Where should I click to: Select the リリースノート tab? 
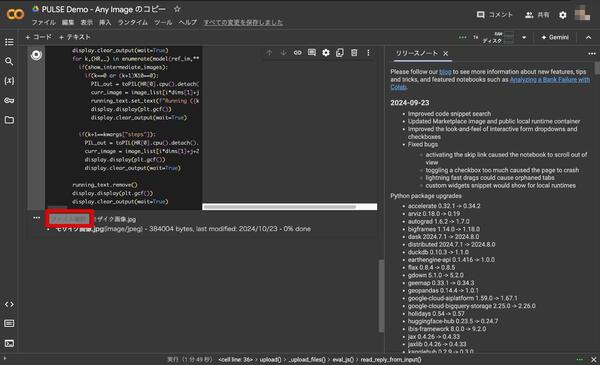pos(417,54)
